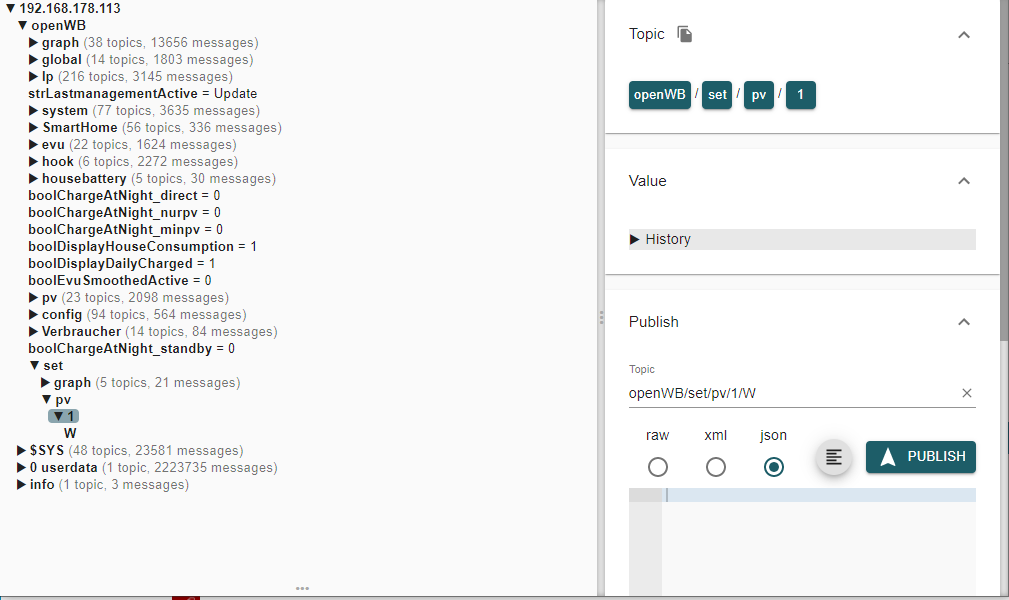Click the openWB topic breadcrumb chip

click(660, 95)
